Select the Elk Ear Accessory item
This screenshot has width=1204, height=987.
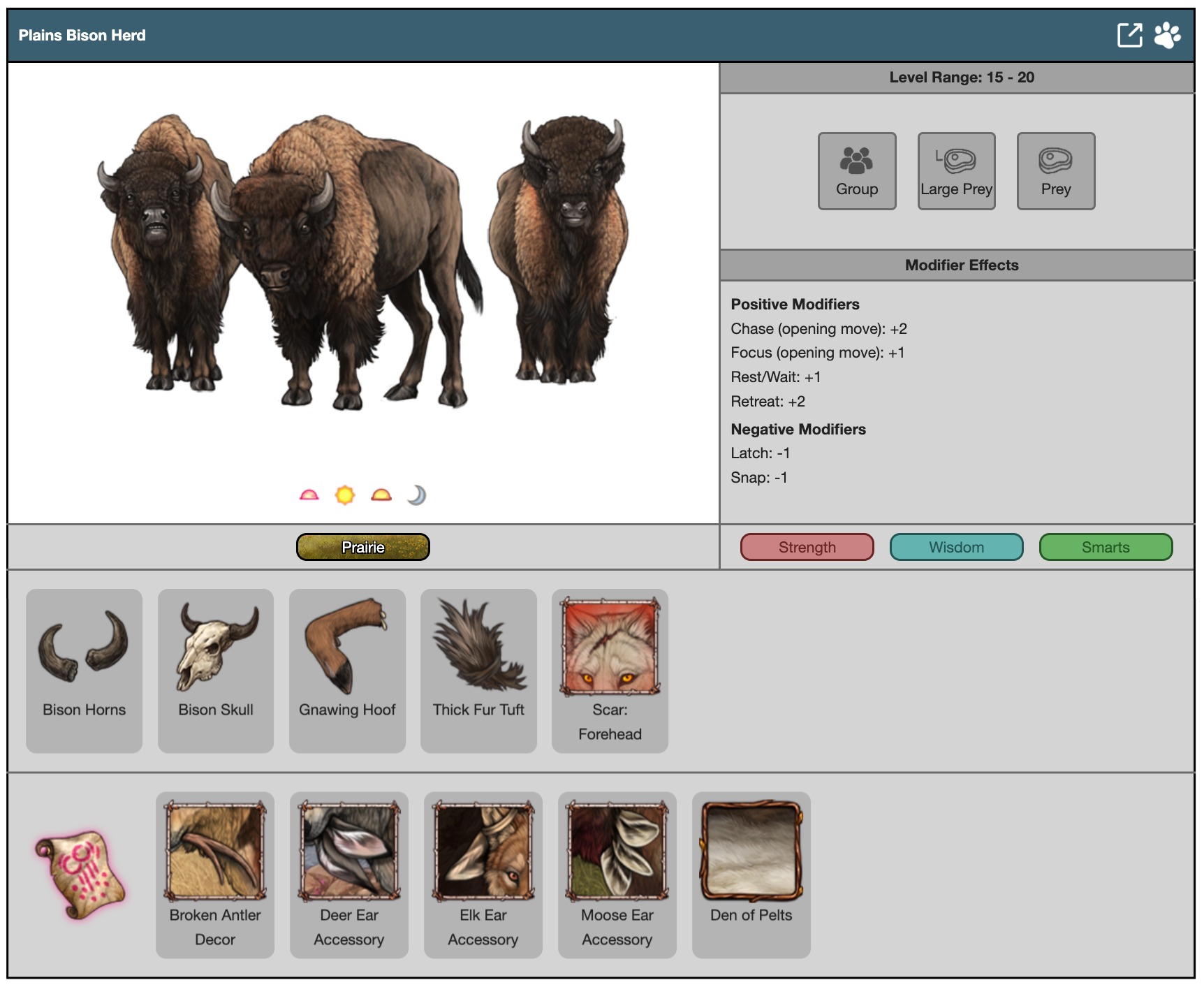pos(483,874)
